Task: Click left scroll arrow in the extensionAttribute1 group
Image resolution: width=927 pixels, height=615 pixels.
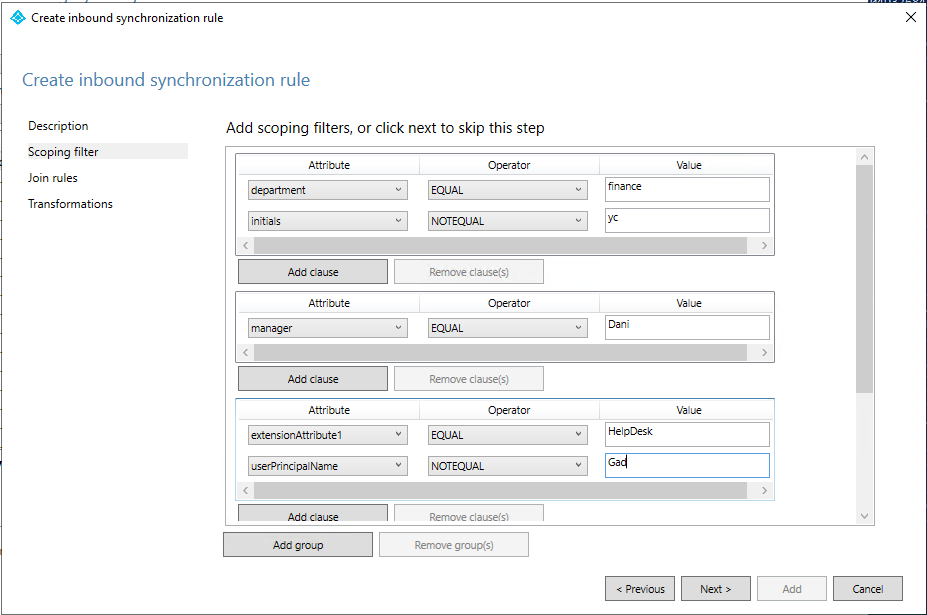Action: (x=246, y=490)
